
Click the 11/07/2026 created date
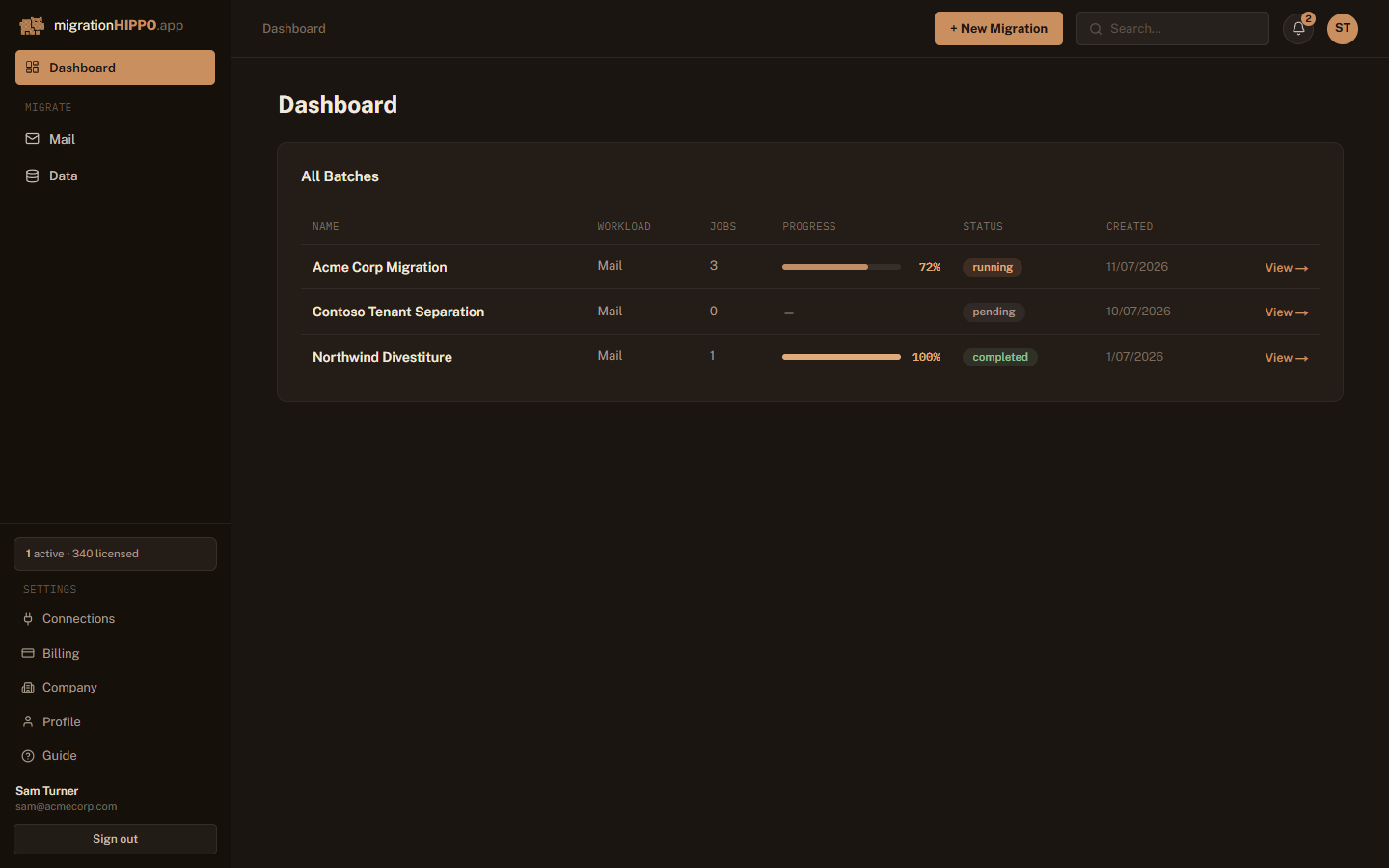tap(1137, 267)
